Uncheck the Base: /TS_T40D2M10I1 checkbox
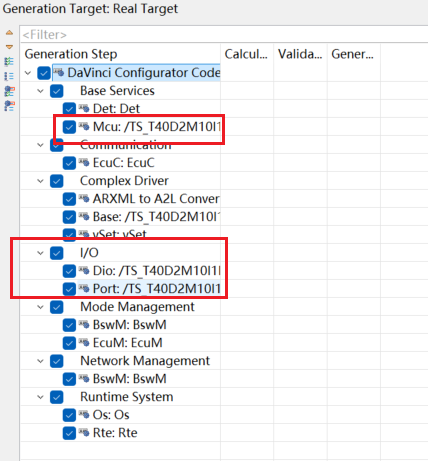This screenshot has width=428, height=461. [x=69, y=217]
